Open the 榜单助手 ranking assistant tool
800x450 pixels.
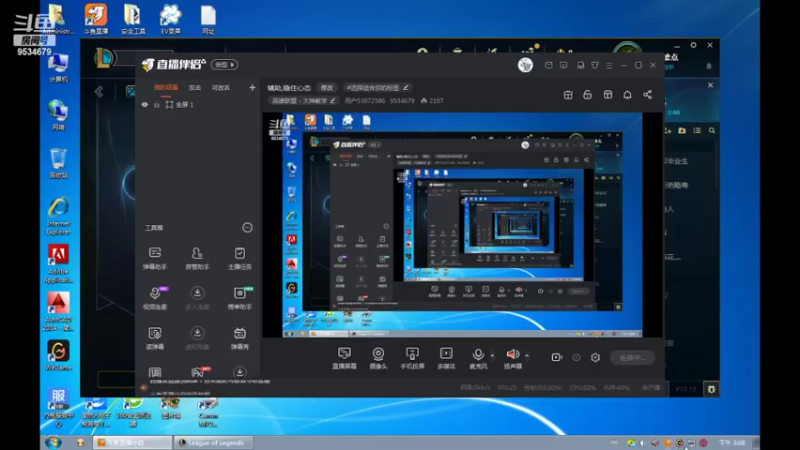coord(239,297)
